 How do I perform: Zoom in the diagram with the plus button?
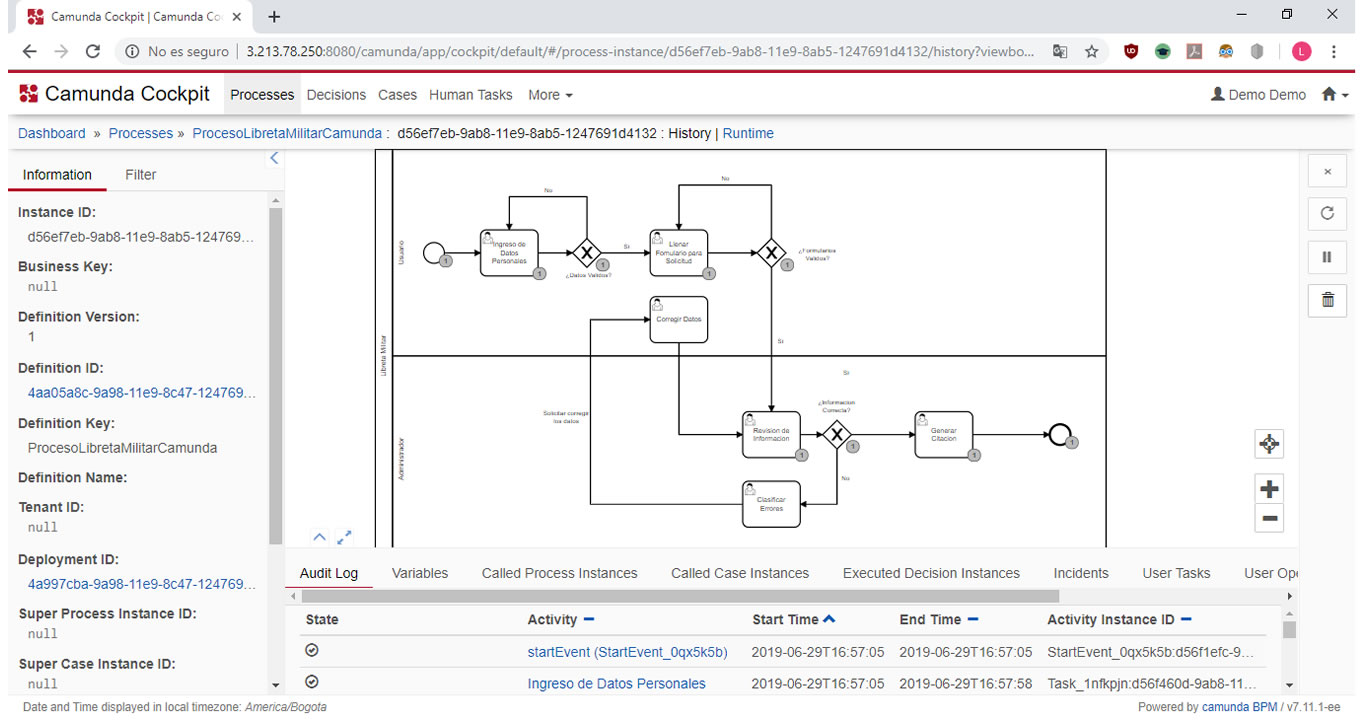click(1269, 489)
